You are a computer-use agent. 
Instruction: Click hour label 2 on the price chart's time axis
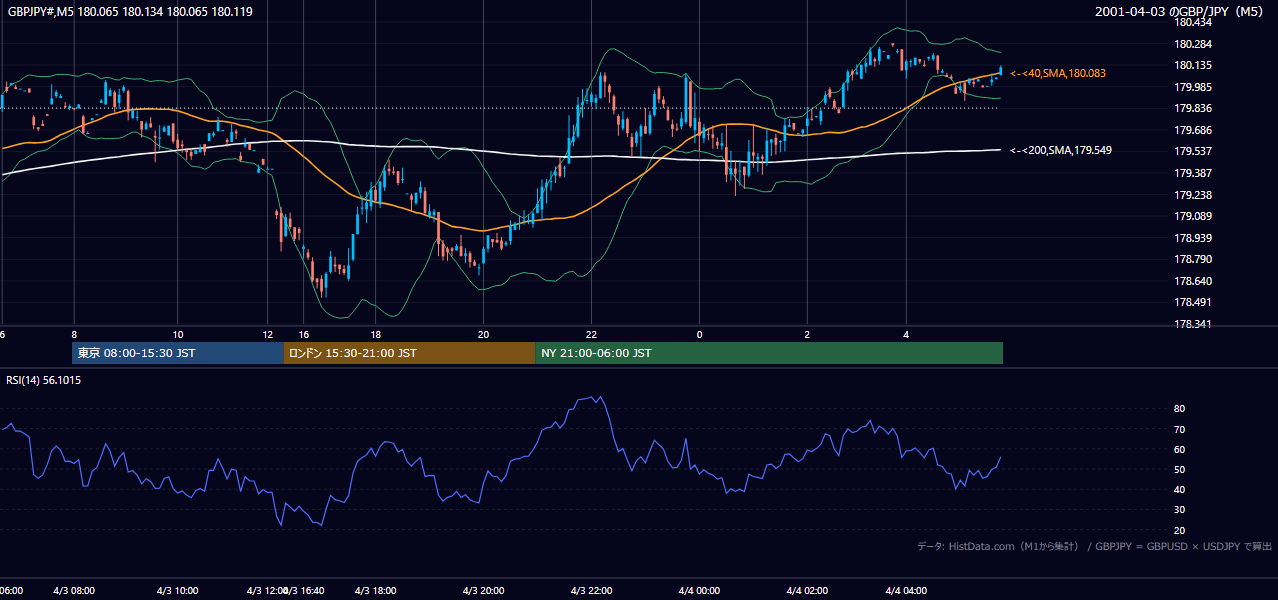(806, 334)
